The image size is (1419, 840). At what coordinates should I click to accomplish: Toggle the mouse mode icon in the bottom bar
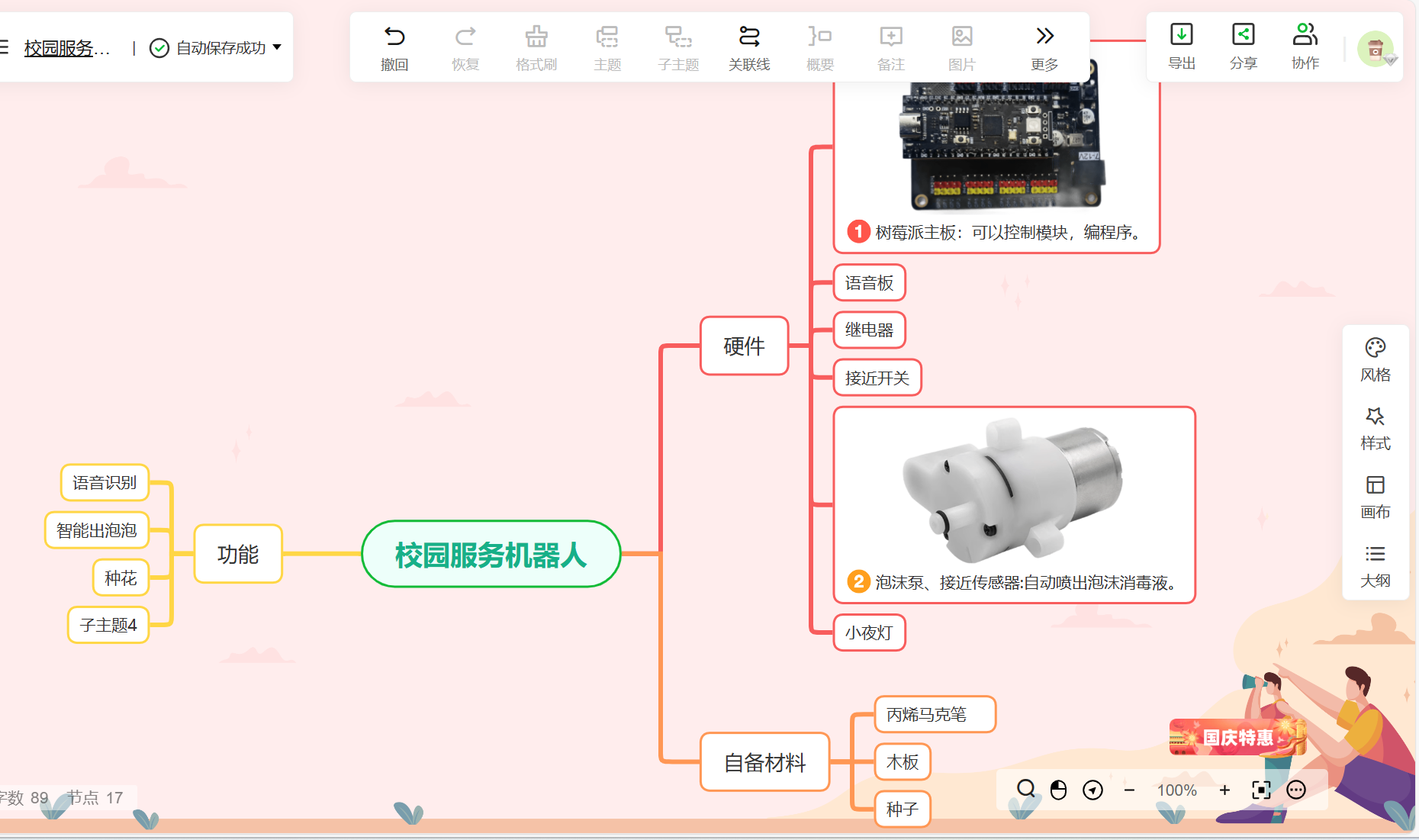tap(1058, 790)
